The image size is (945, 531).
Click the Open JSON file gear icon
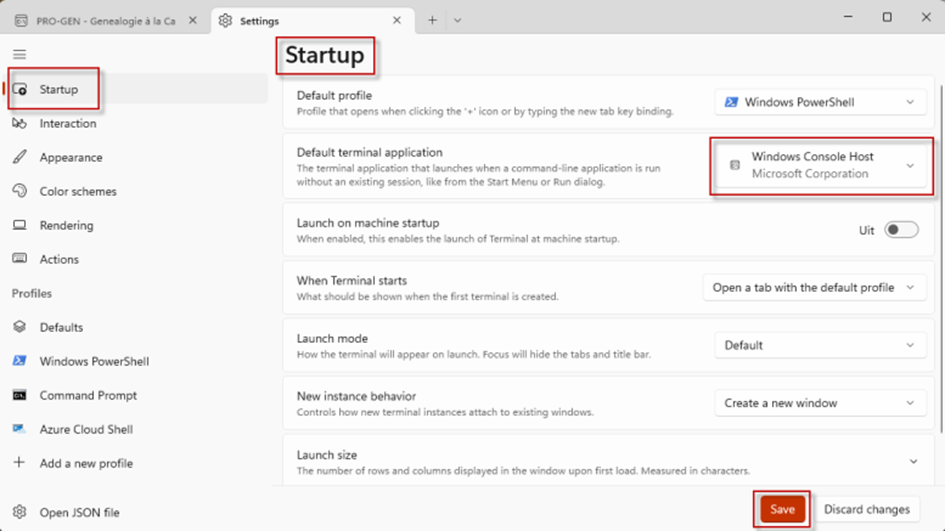point(20,512)
